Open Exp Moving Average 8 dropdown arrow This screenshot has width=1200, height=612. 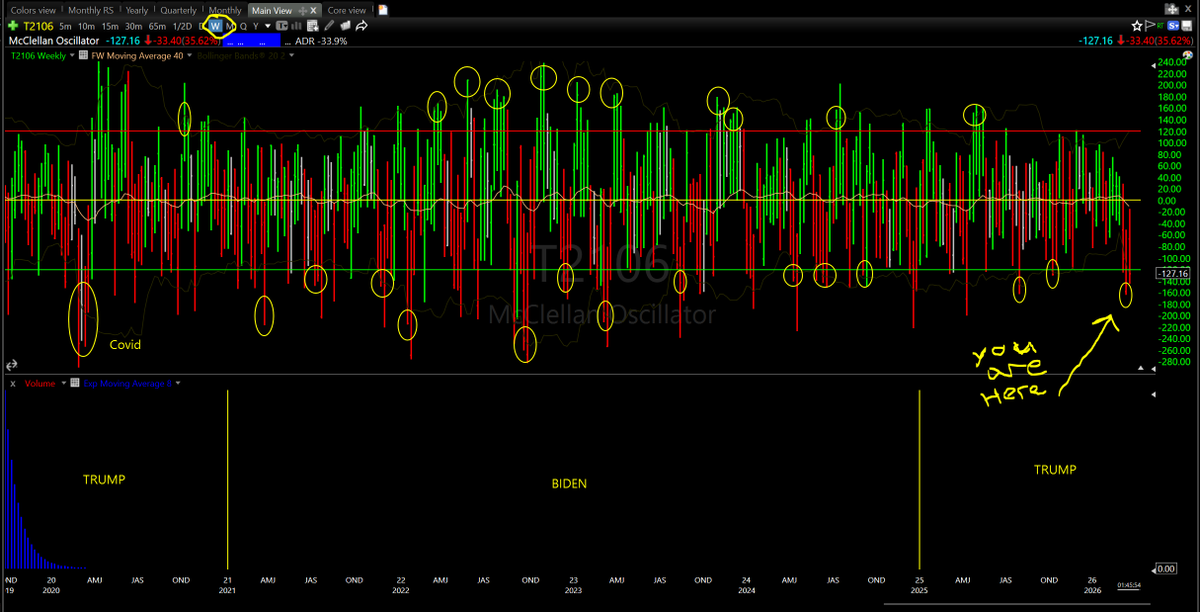(x=178, y=383)
